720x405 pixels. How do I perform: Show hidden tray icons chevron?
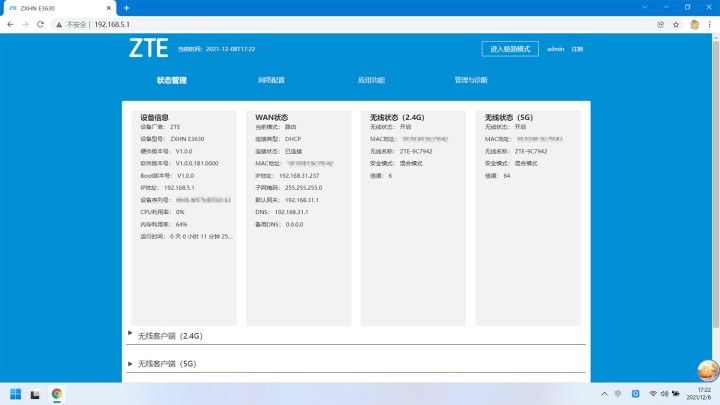click(604, 394)
